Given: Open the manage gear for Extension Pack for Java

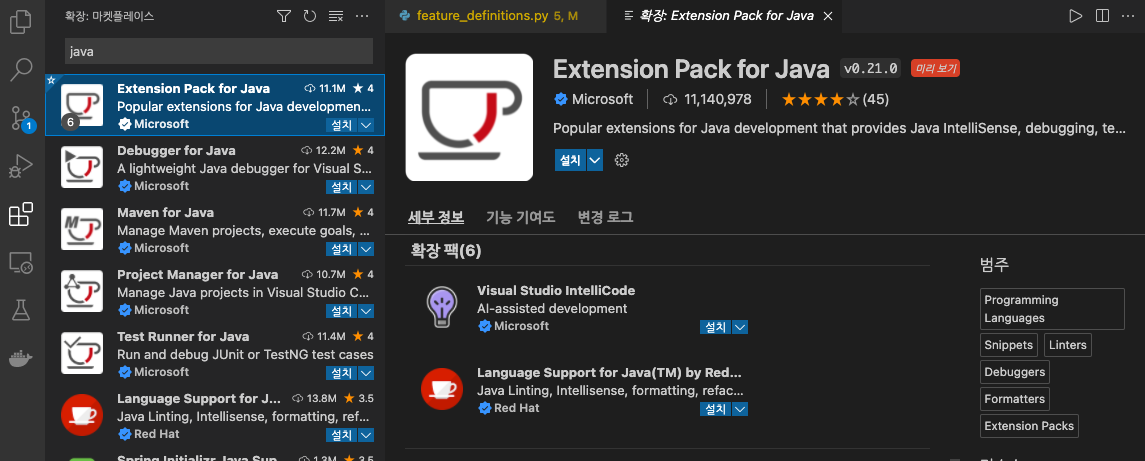Looking at the screenshot, I should point(622,160).
